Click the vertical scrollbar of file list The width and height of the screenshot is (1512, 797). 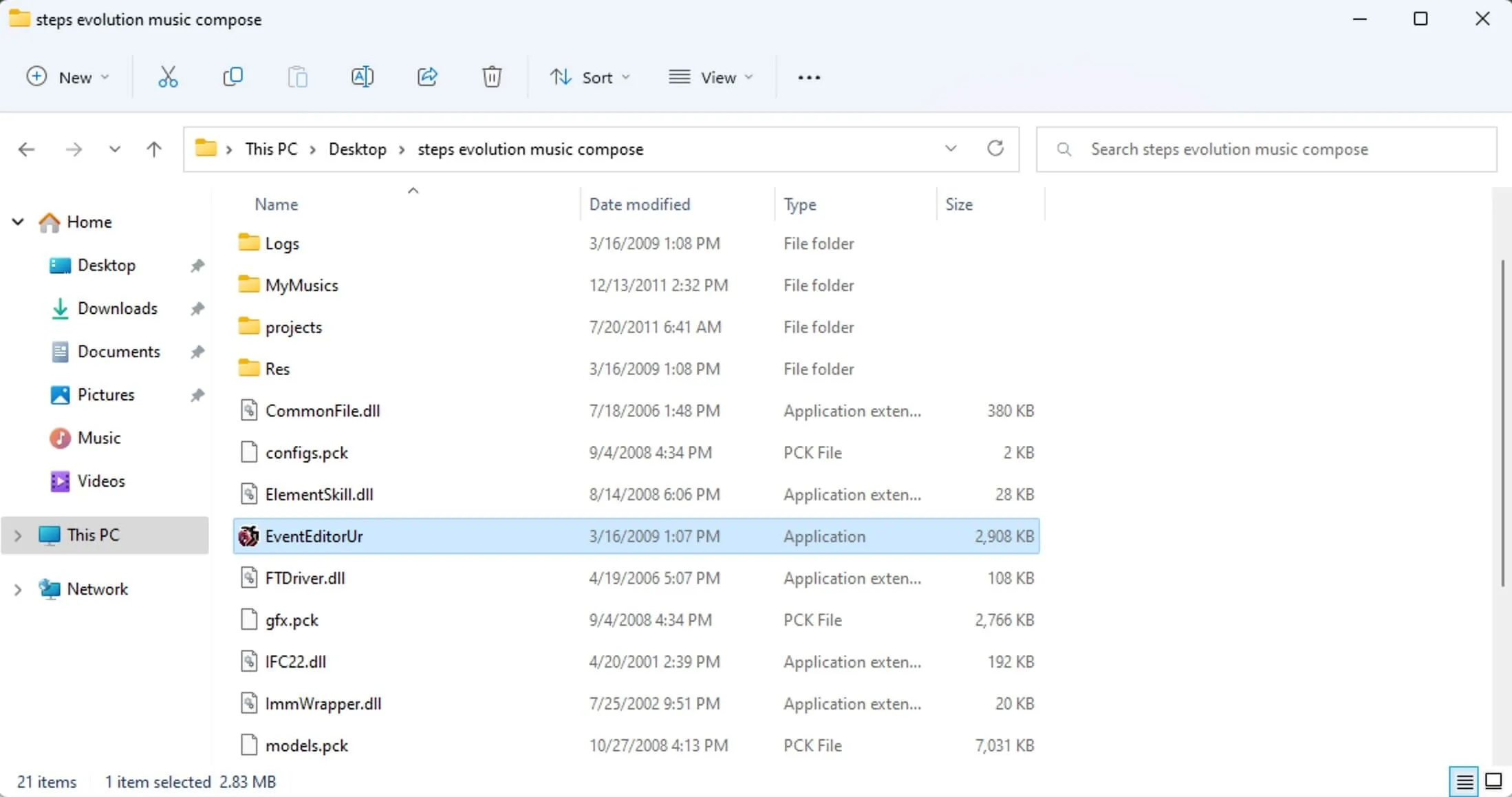click(1502, 423)
